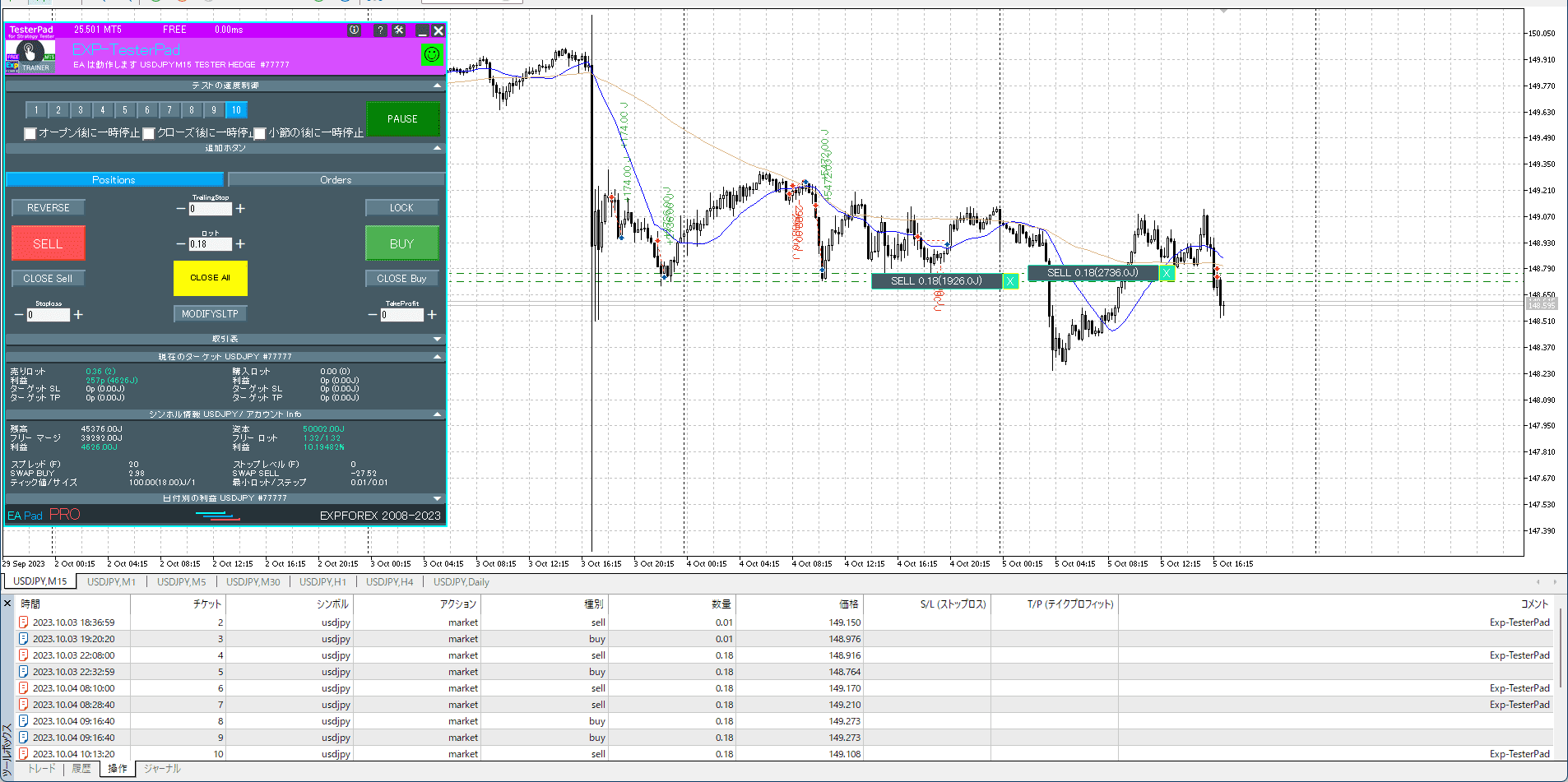
Task: Collapse the テストの速度制御 section
Action: 437,86
